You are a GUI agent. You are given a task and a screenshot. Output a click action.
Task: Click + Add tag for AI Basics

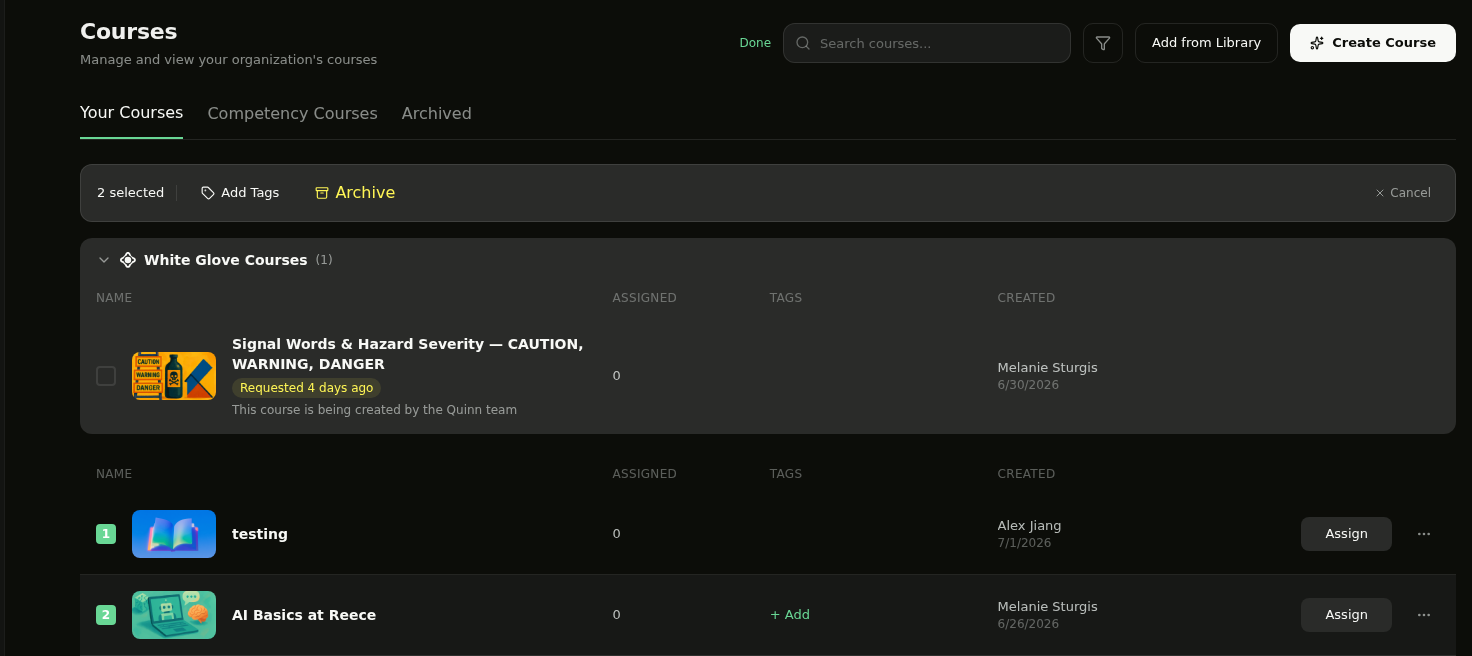click(x=790, y=615)
